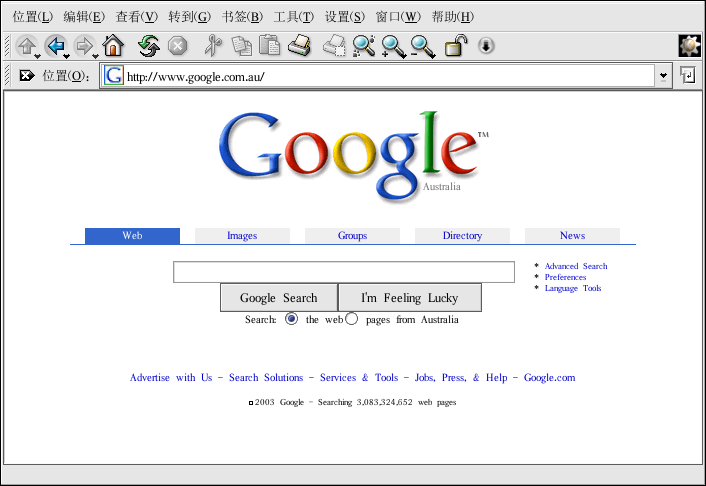Open the Language Tools link

[573, 288]
